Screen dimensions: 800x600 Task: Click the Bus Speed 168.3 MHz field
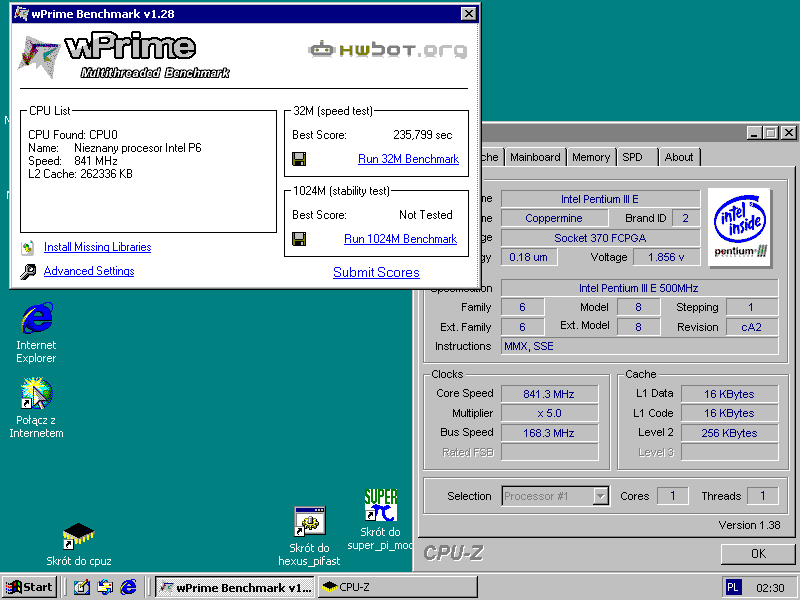click(549, 433)
